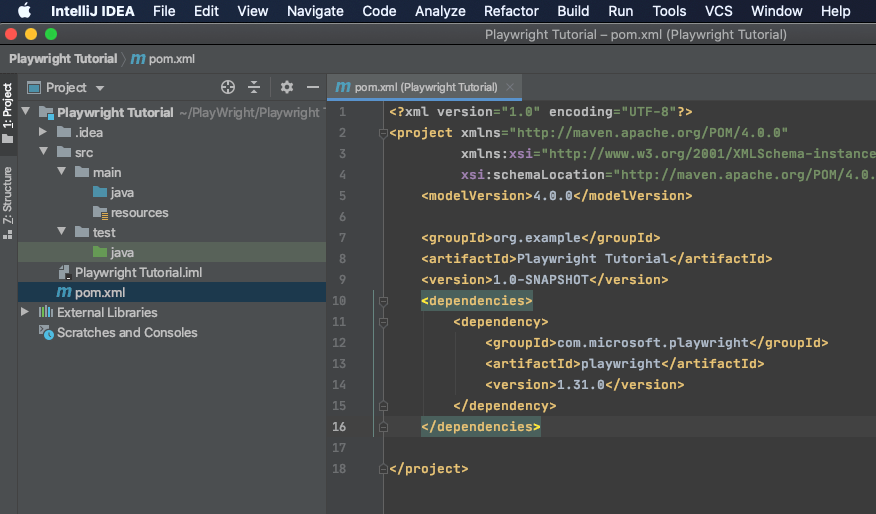Click org.example groupId on line 7

pos(537,237)
